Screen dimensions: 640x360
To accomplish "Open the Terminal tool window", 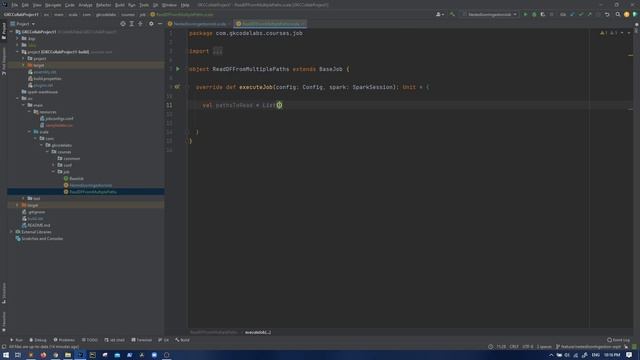I will [x=142, y=340].
